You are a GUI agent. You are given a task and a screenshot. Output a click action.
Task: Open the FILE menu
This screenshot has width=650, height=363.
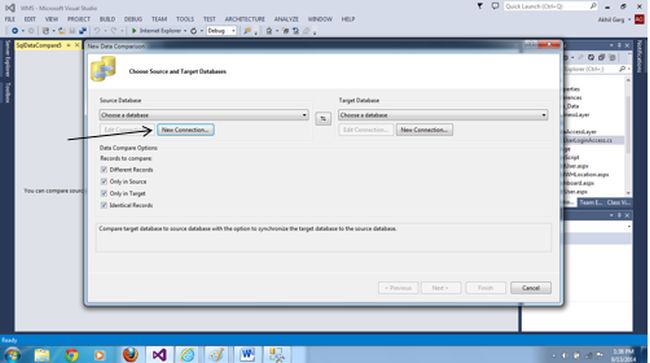10,19
